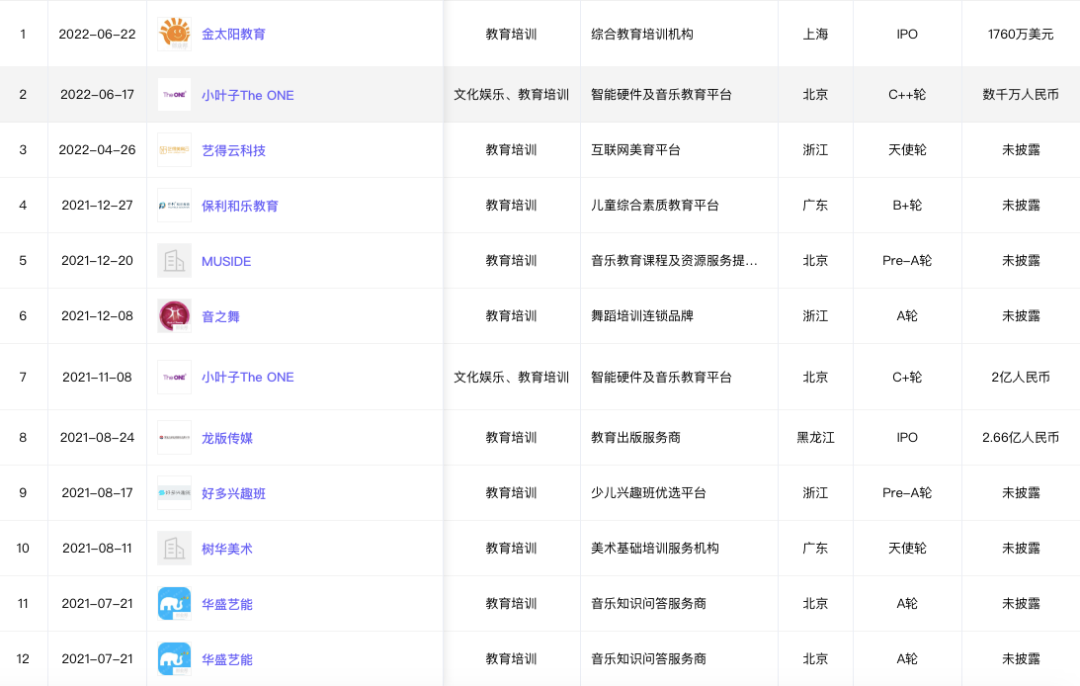1080x686 pixels.
Task: Open the 树华美术 company link
Action: coord(227,549)
